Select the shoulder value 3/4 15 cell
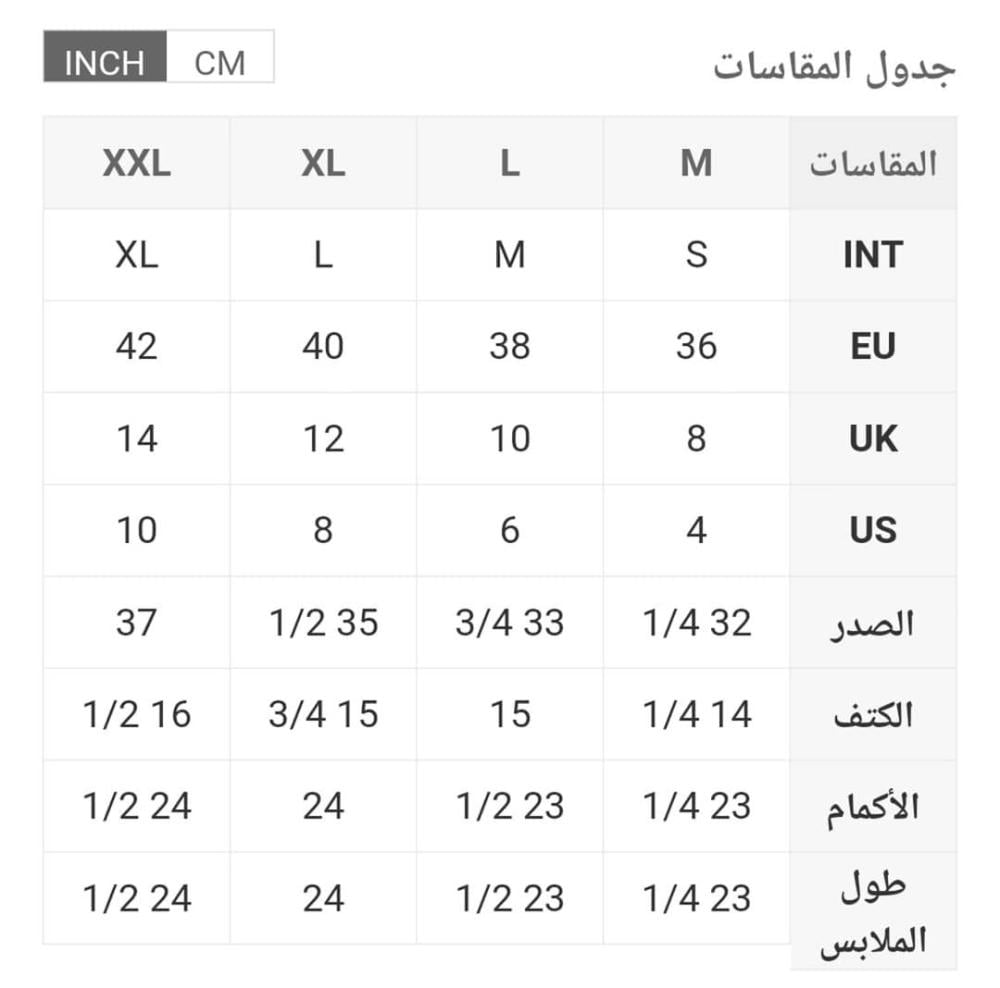Viewport: 1000px width, 988px height. click(323, 715)
